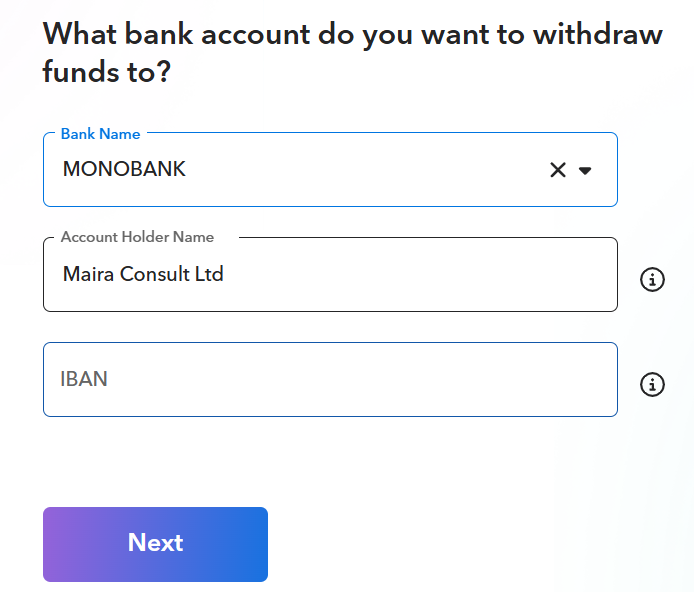Show info for Account Holder Name

coord(652,280)
